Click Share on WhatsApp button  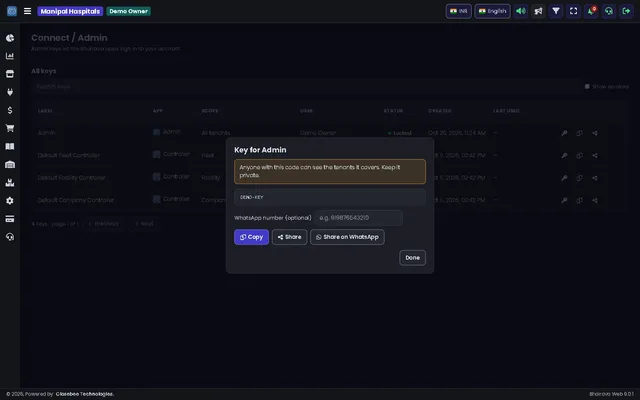pos(347,237)
